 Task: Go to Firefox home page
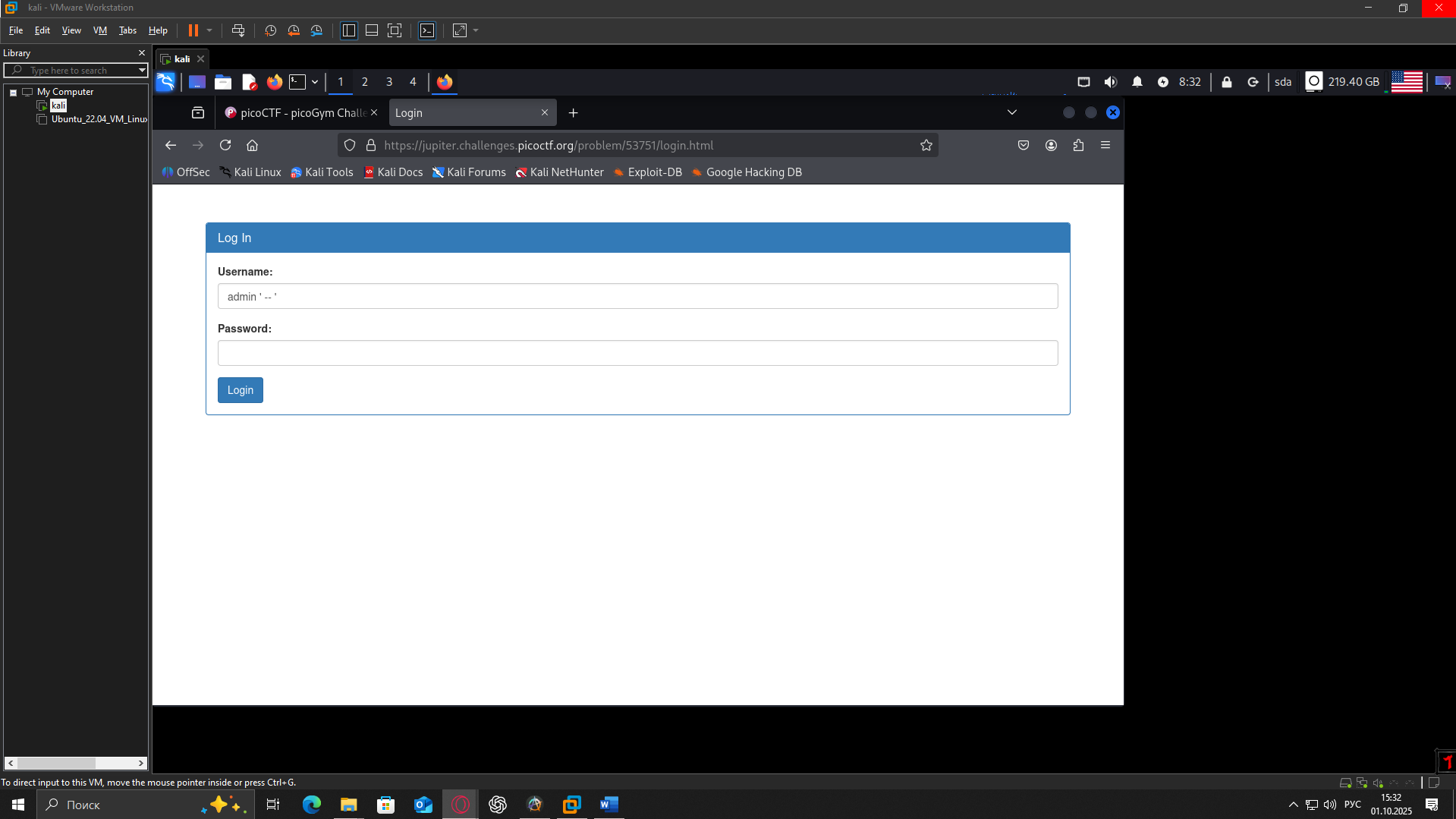253,145
